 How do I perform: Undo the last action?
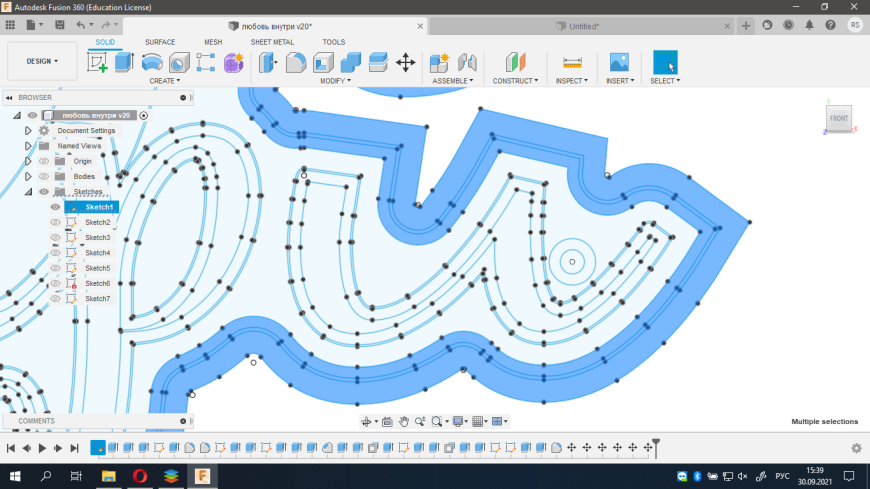[81, 25]
